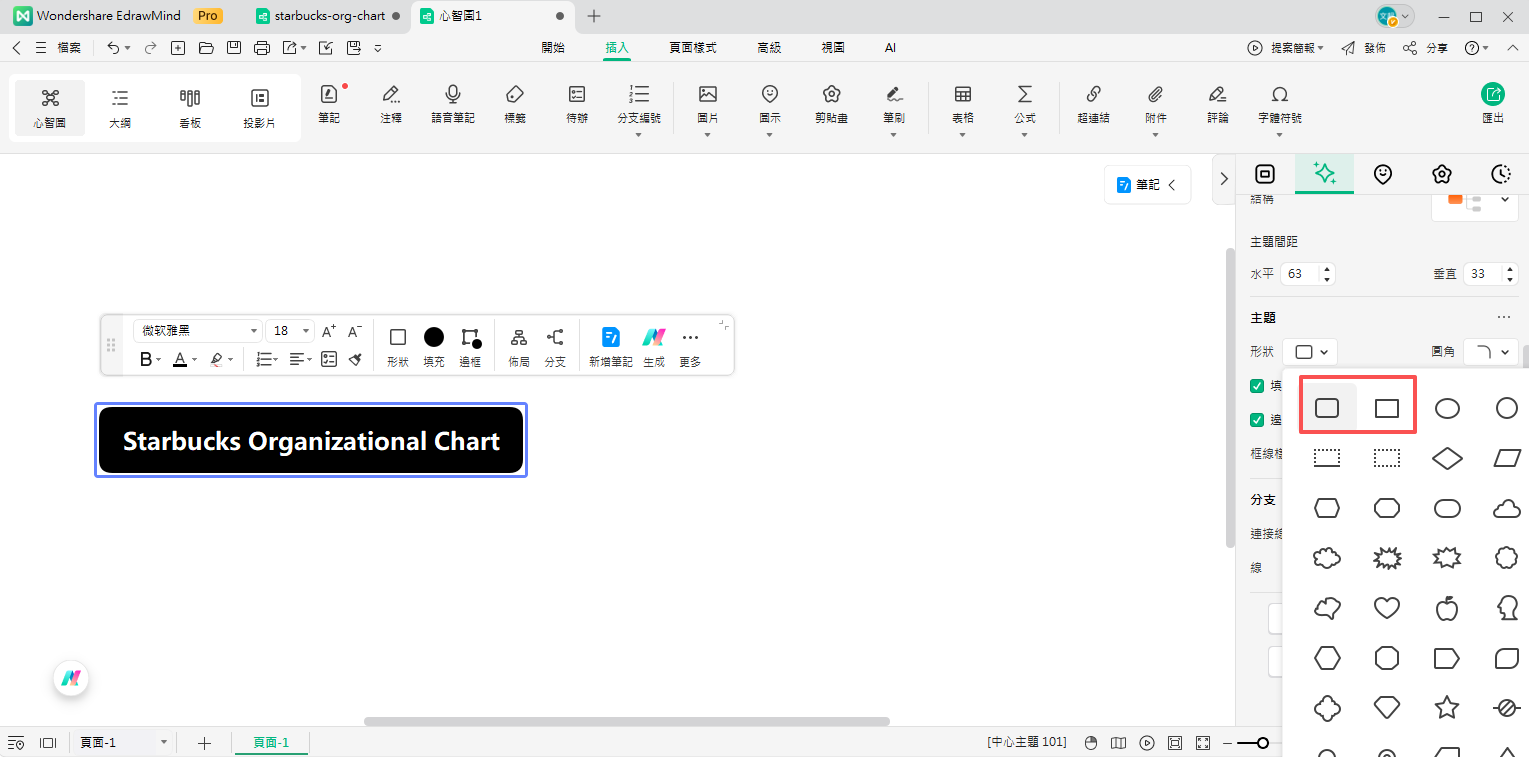Image resolution: width=1529 pixels, height=757 pixels.
Task: Open the font name dropdown in the floating toolbar
Action: [198, 331]
